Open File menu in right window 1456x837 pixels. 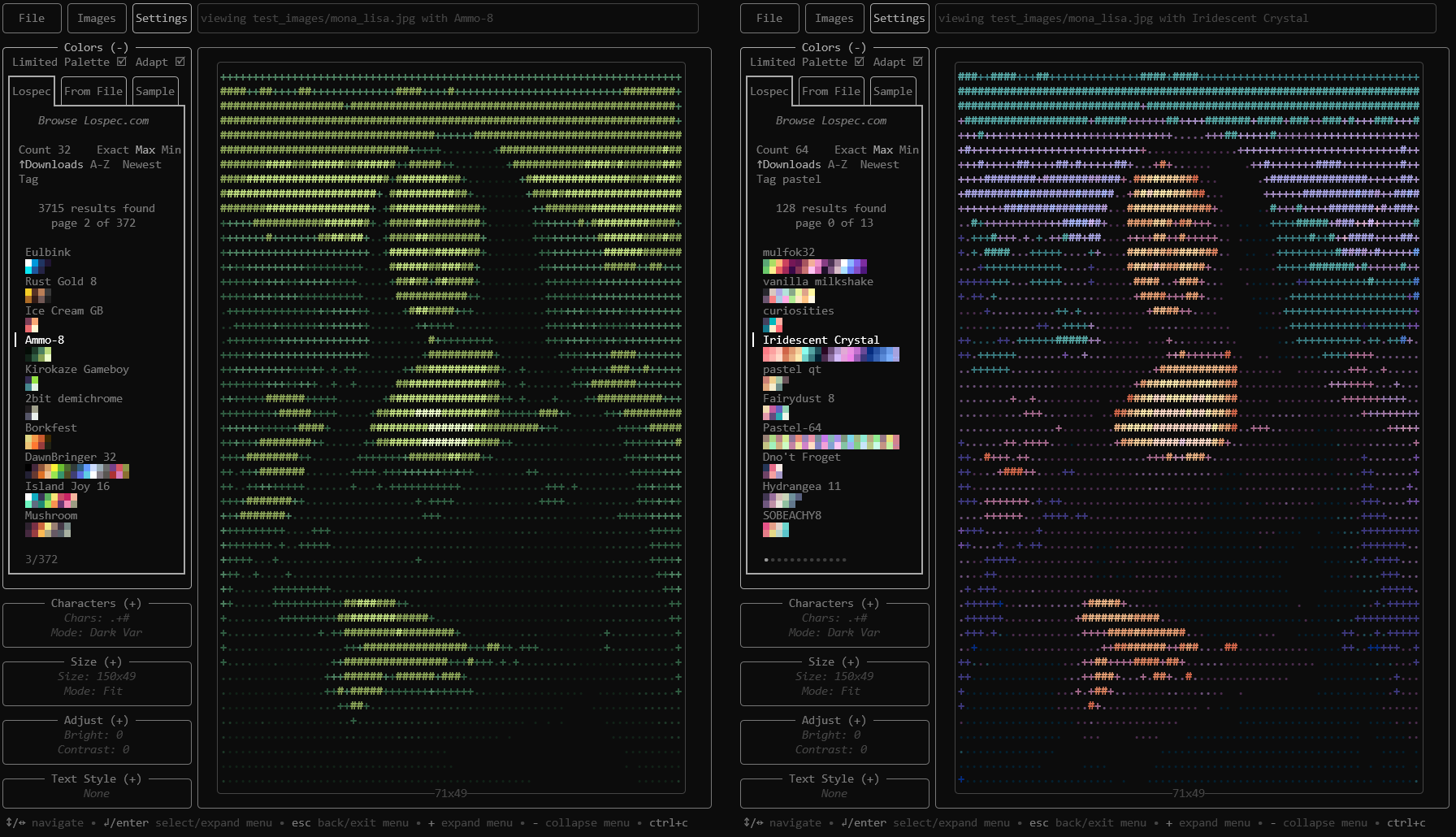[769, 18]
